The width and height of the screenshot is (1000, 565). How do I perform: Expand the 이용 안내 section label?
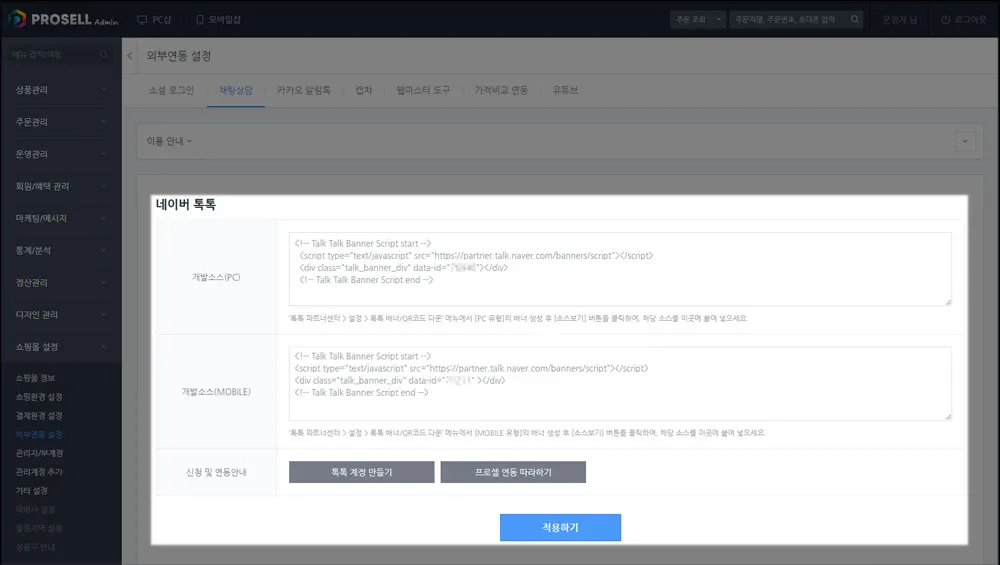coord(169,141)
